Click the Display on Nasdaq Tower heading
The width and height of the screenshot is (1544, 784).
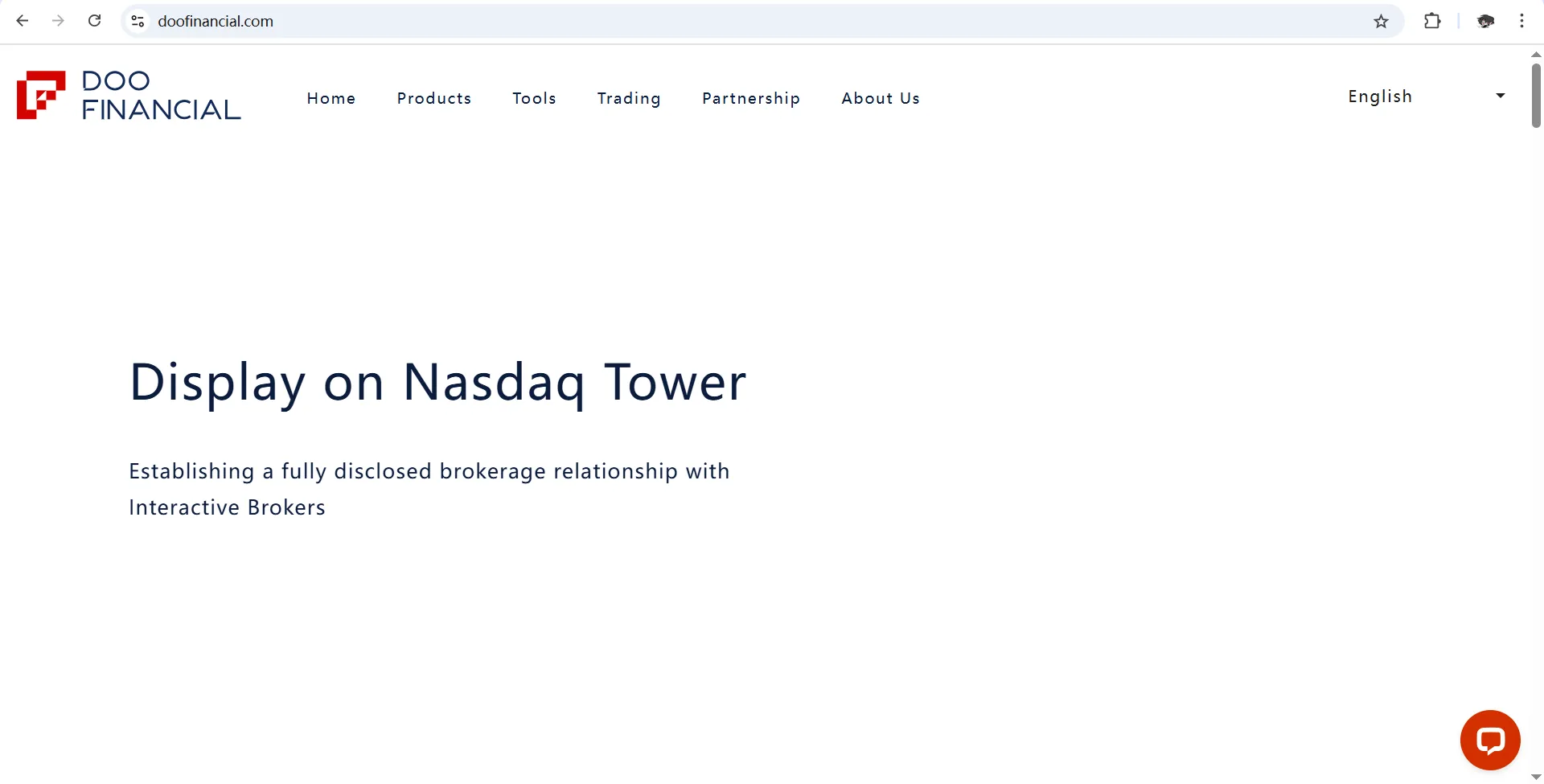click(x=438, y=383)
